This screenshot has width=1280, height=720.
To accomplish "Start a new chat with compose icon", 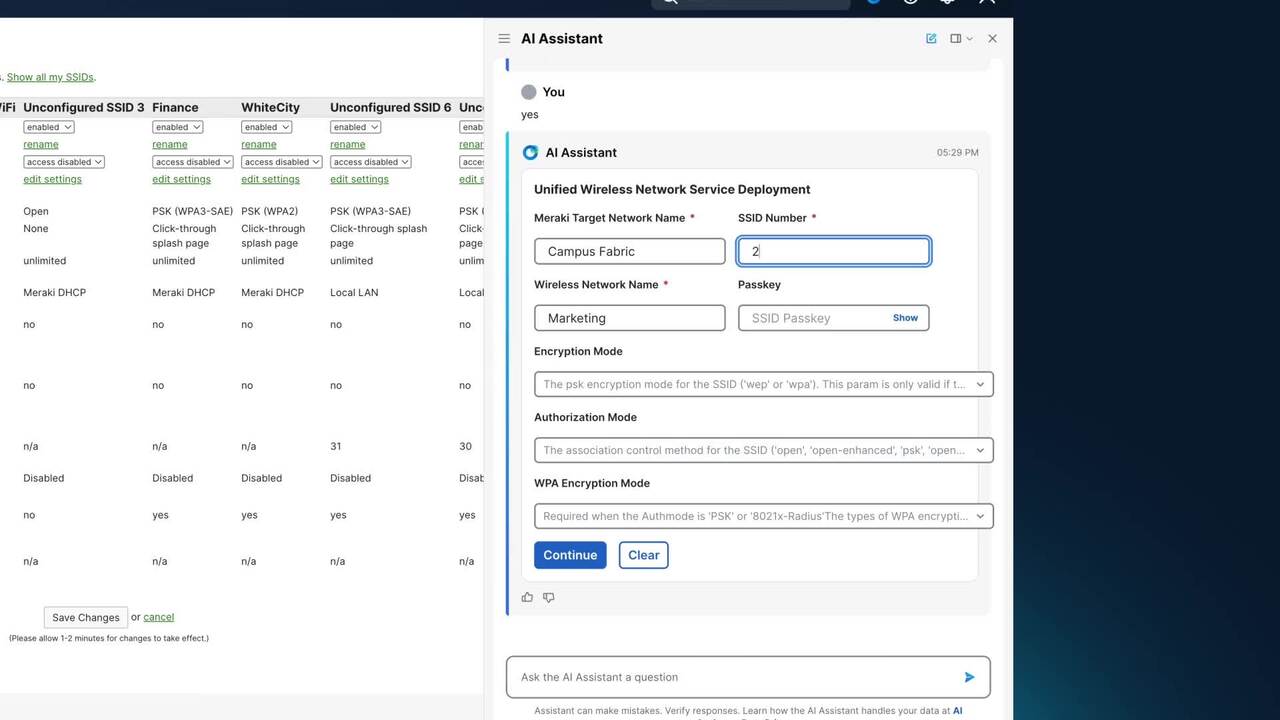I will [x=931, y=39].
